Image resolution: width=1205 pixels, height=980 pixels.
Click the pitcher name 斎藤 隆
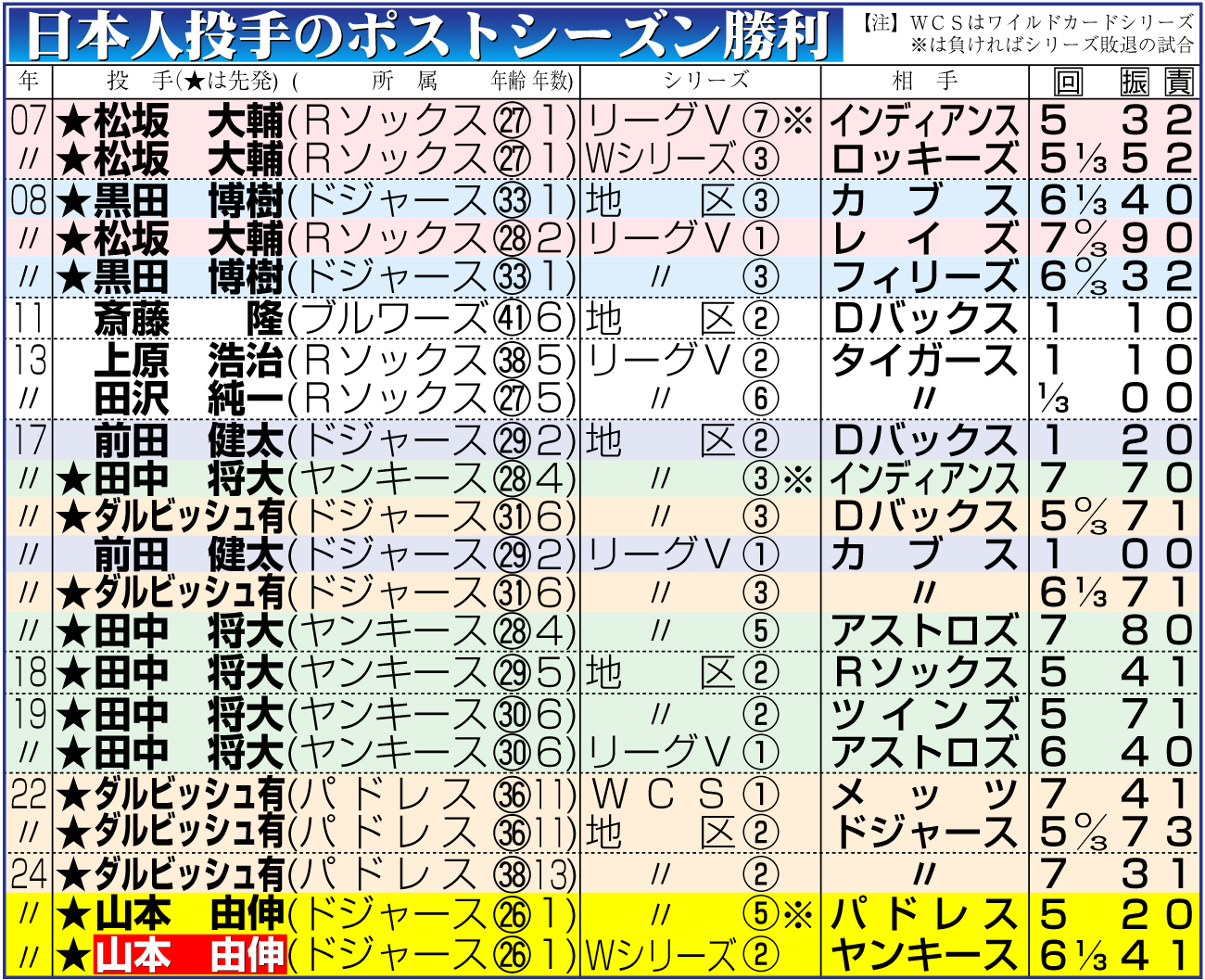tap(188, 319)
